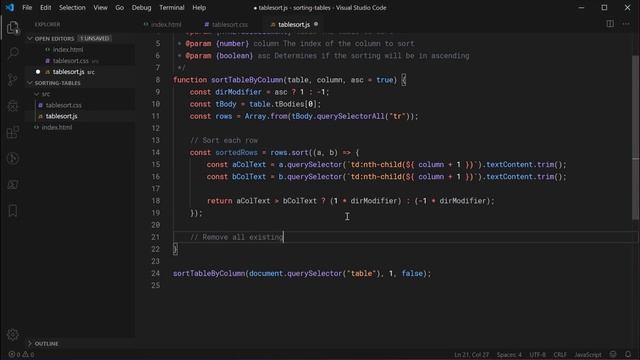The image size is (640, 360).
Task: Click the 'aColText' declaration on line 15
Action: 249,164
